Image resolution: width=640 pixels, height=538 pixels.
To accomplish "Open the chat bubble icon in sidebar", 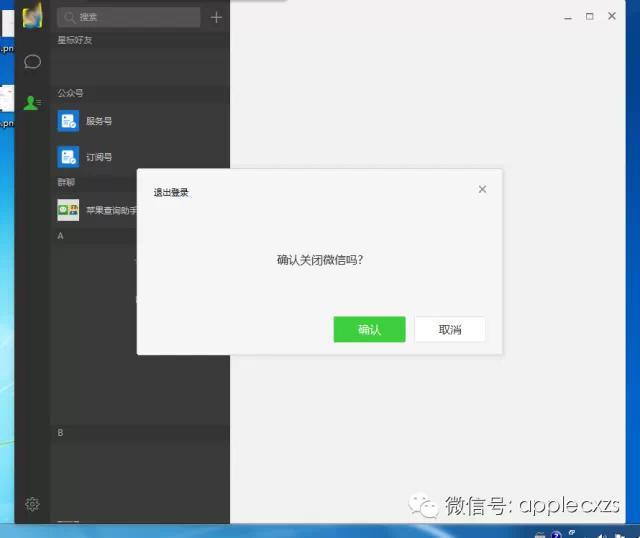I will [32, 62].
